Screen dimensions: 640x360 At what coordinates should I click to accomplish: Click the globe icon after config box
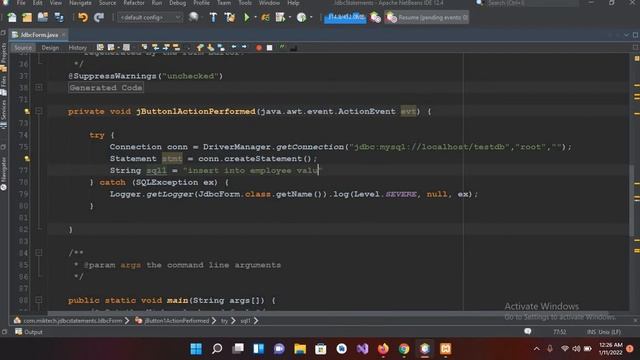[x=193, y=17]
